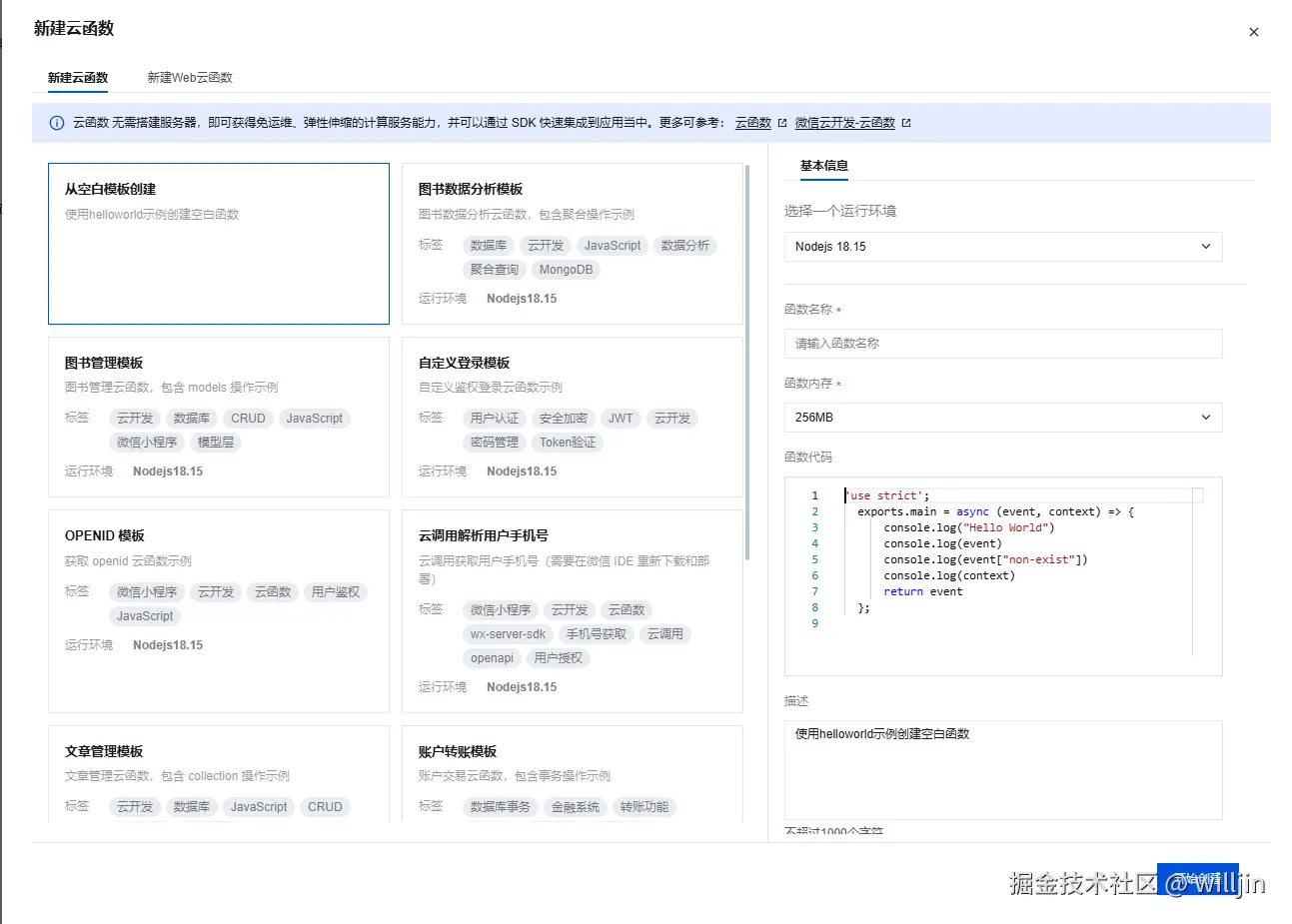Click the 手机号获取 tag

tap(597, 634)
